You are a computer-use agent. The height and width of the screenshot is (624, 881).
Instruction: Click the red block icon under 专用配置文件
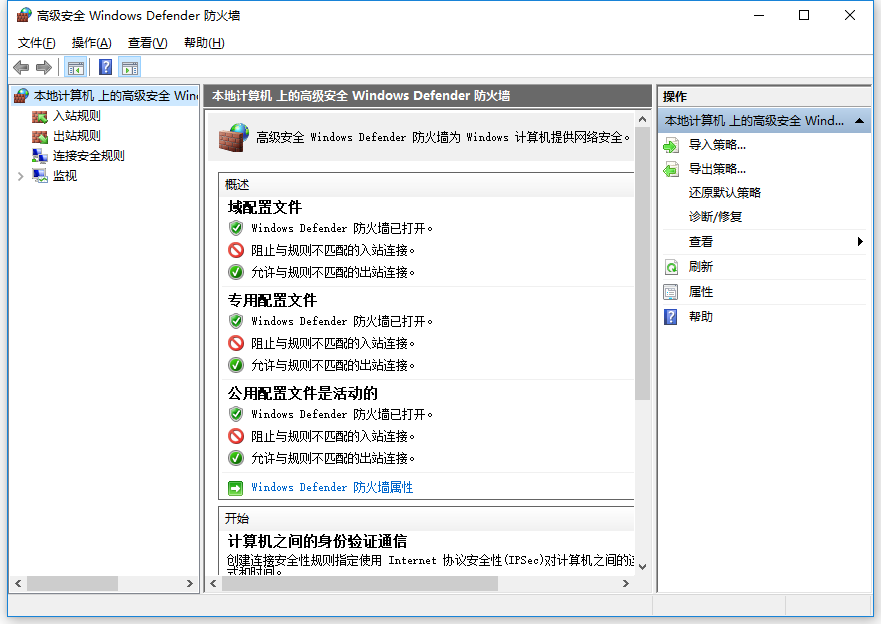(x=236, y=343)
